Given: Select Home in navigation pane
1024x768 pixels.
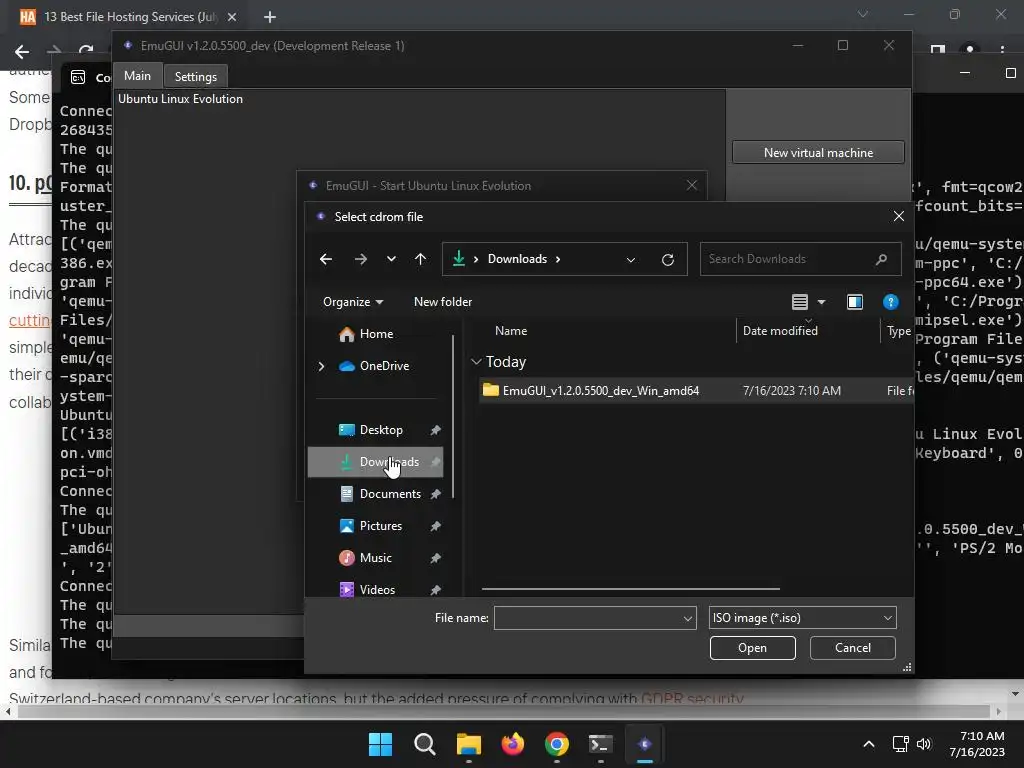Looking at the screenshot, I should click(377, 334).
